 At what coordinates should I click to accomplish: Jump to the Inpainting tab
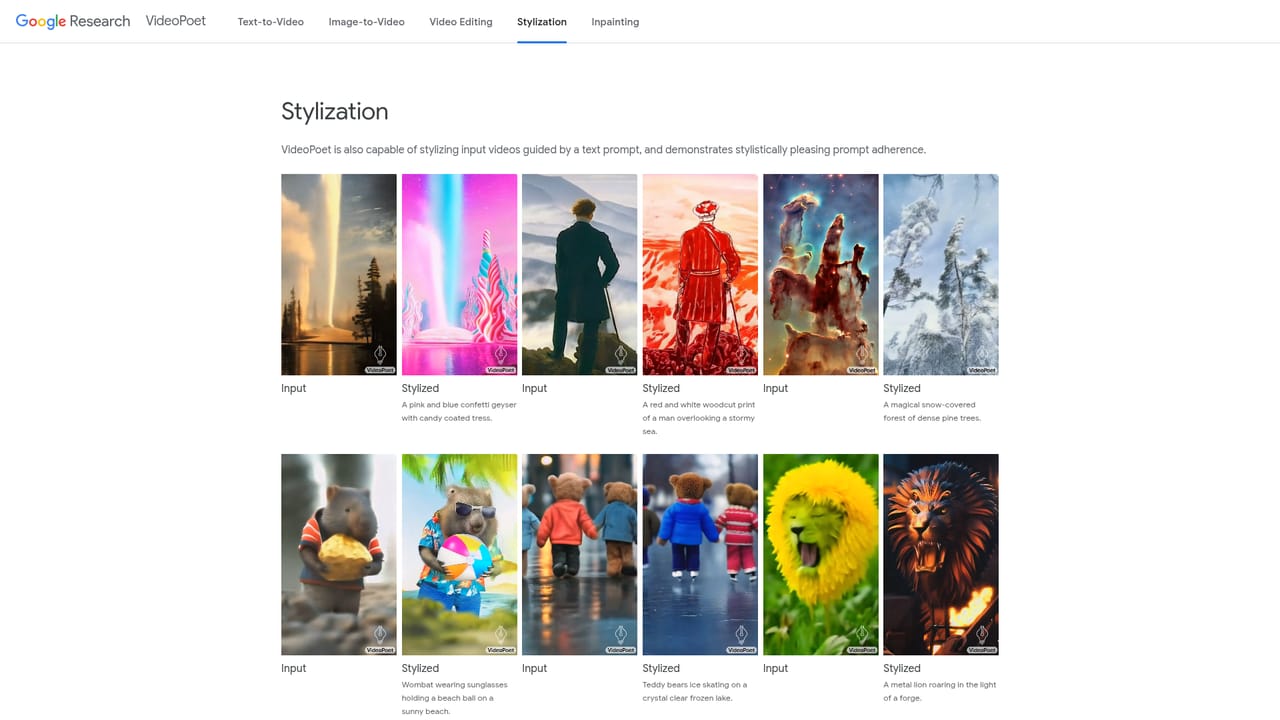(x=615, y=22)
